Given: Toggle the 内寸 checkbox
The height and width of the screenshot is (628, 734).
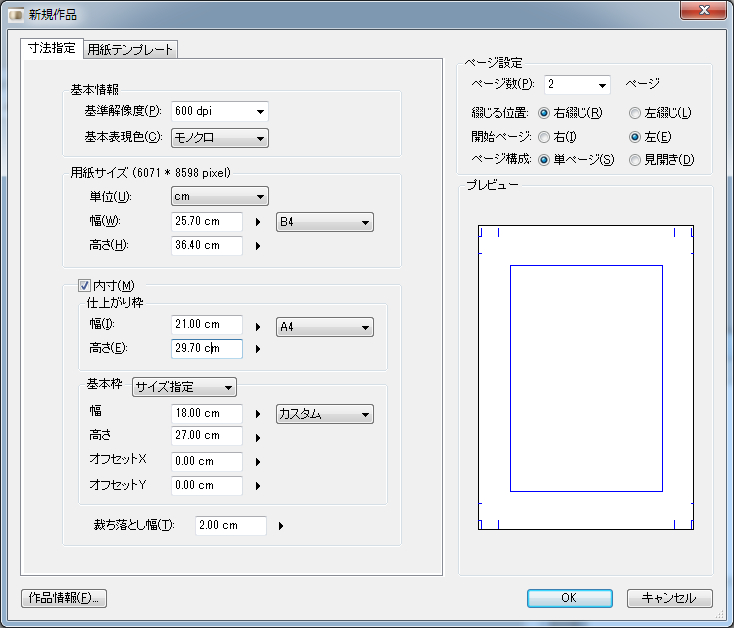Looking at the screenshot, I should coord(84,285).
